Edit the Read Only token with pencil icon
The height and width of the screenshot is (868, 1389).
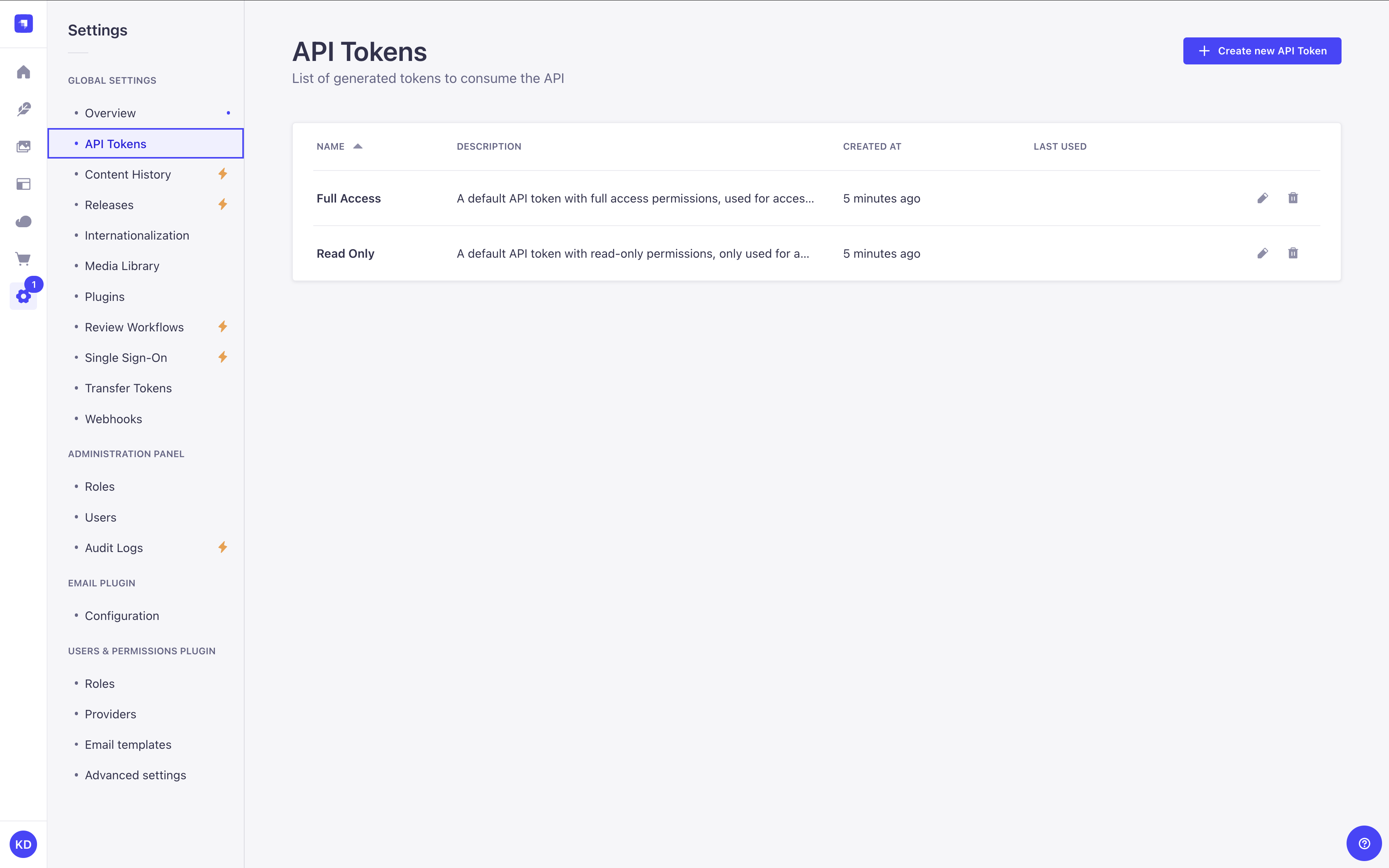(1263, 253)
